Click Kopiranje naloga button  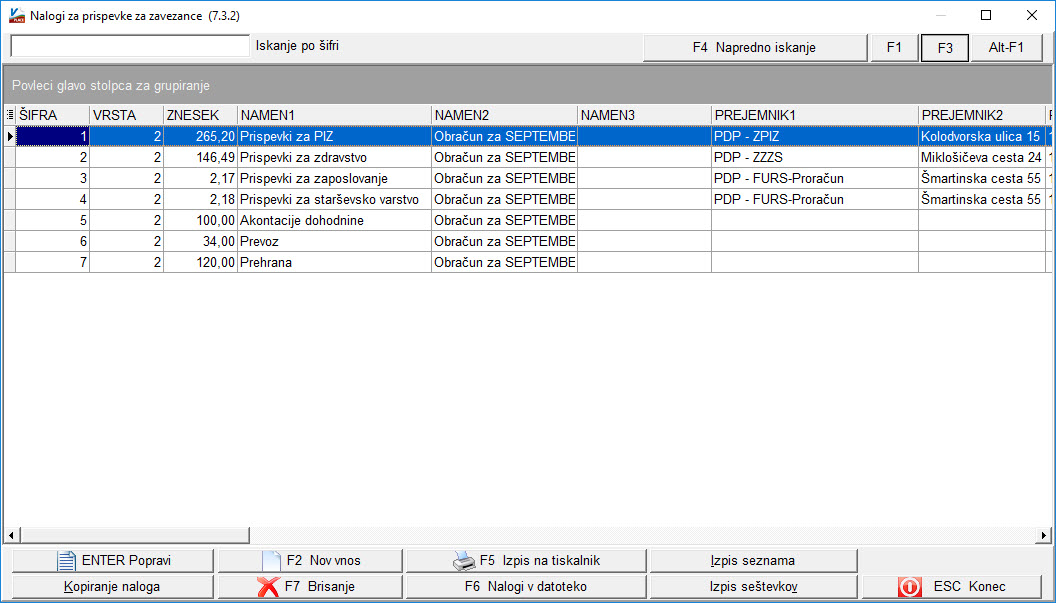112,586
